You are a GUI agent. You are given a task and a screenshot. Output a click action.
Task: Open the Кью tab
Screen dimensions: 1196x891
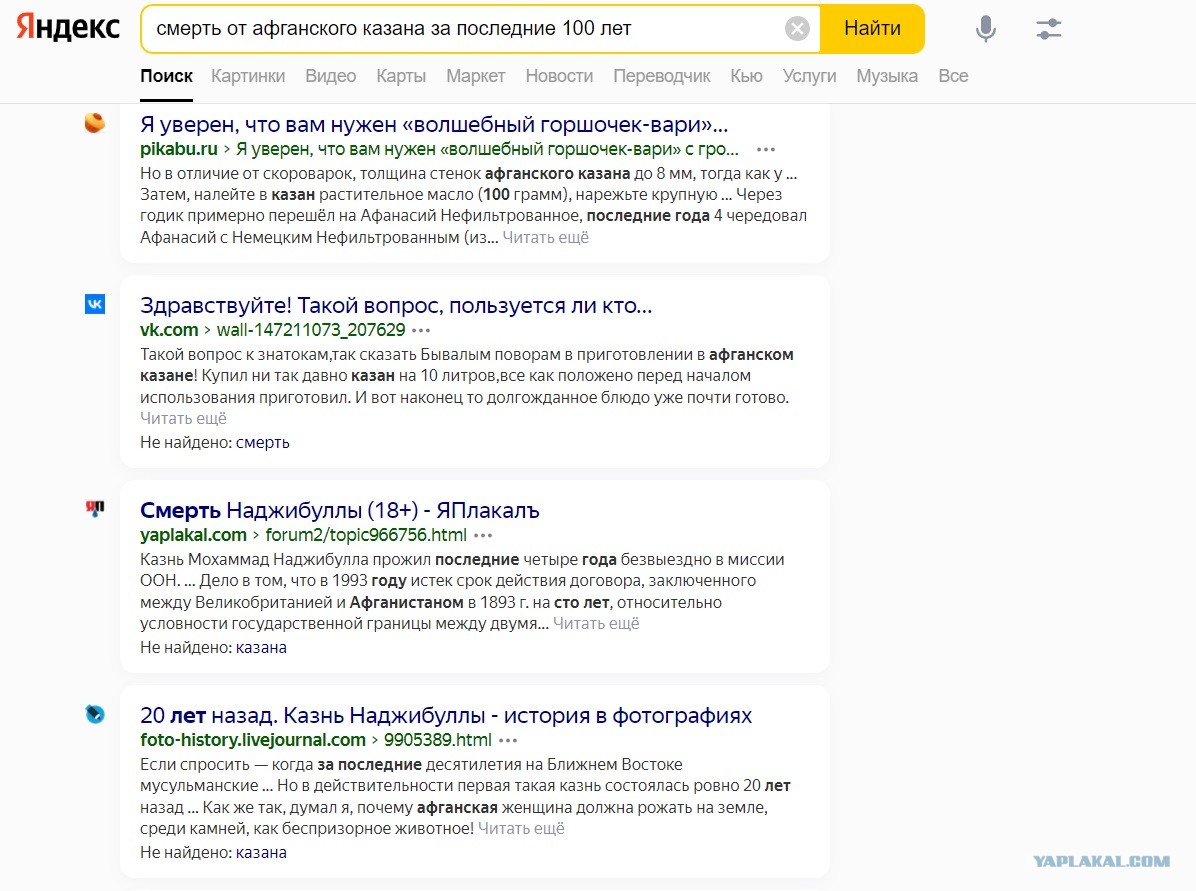coord(746,76)
